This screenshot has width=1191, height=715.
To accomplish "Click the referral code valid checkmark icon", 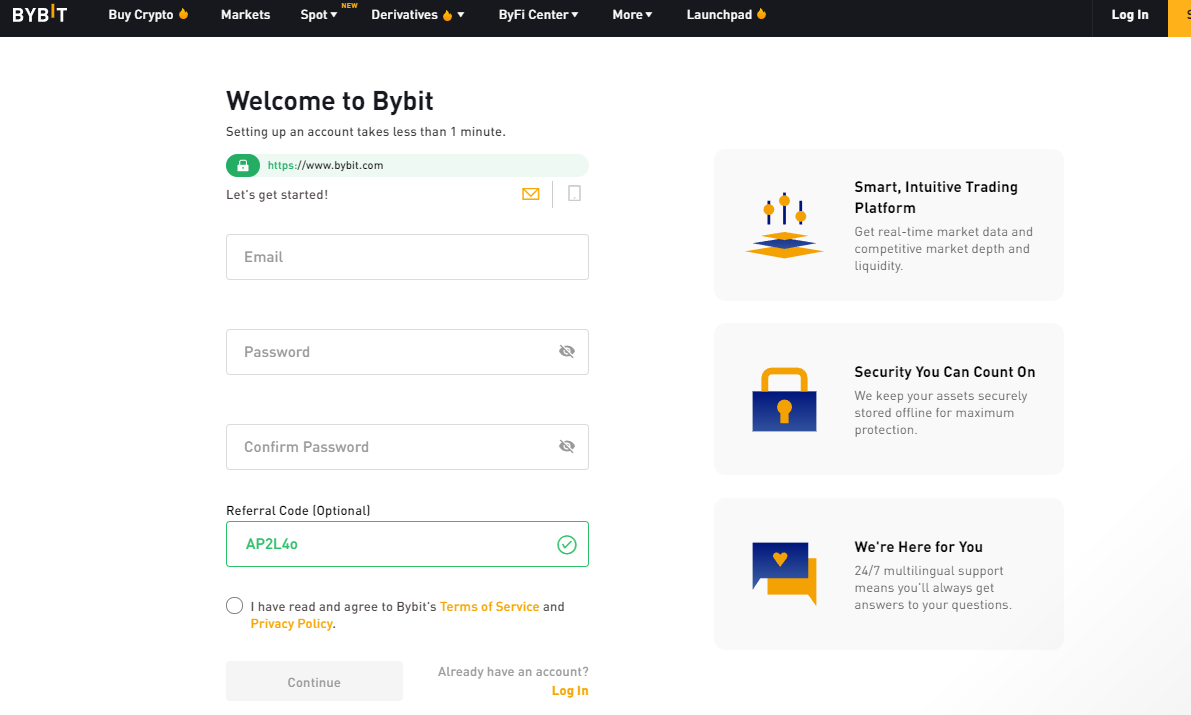I will click(567, 545).
